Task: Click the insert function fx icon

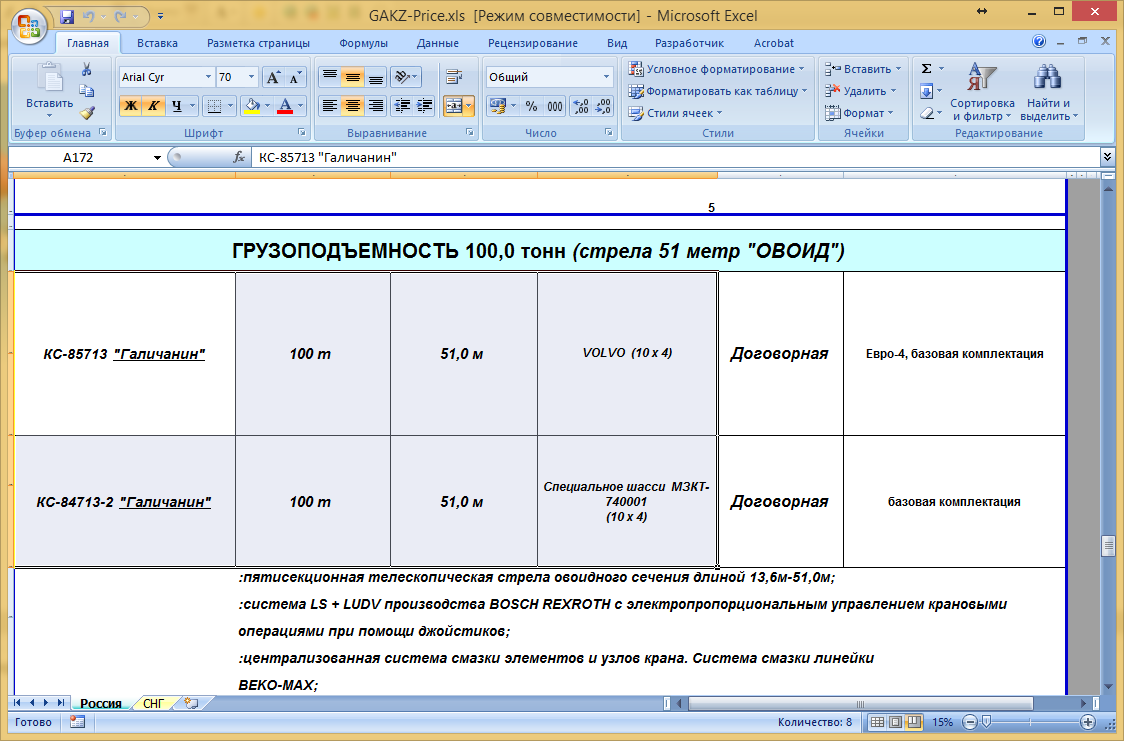Action: tap(239, 157)
